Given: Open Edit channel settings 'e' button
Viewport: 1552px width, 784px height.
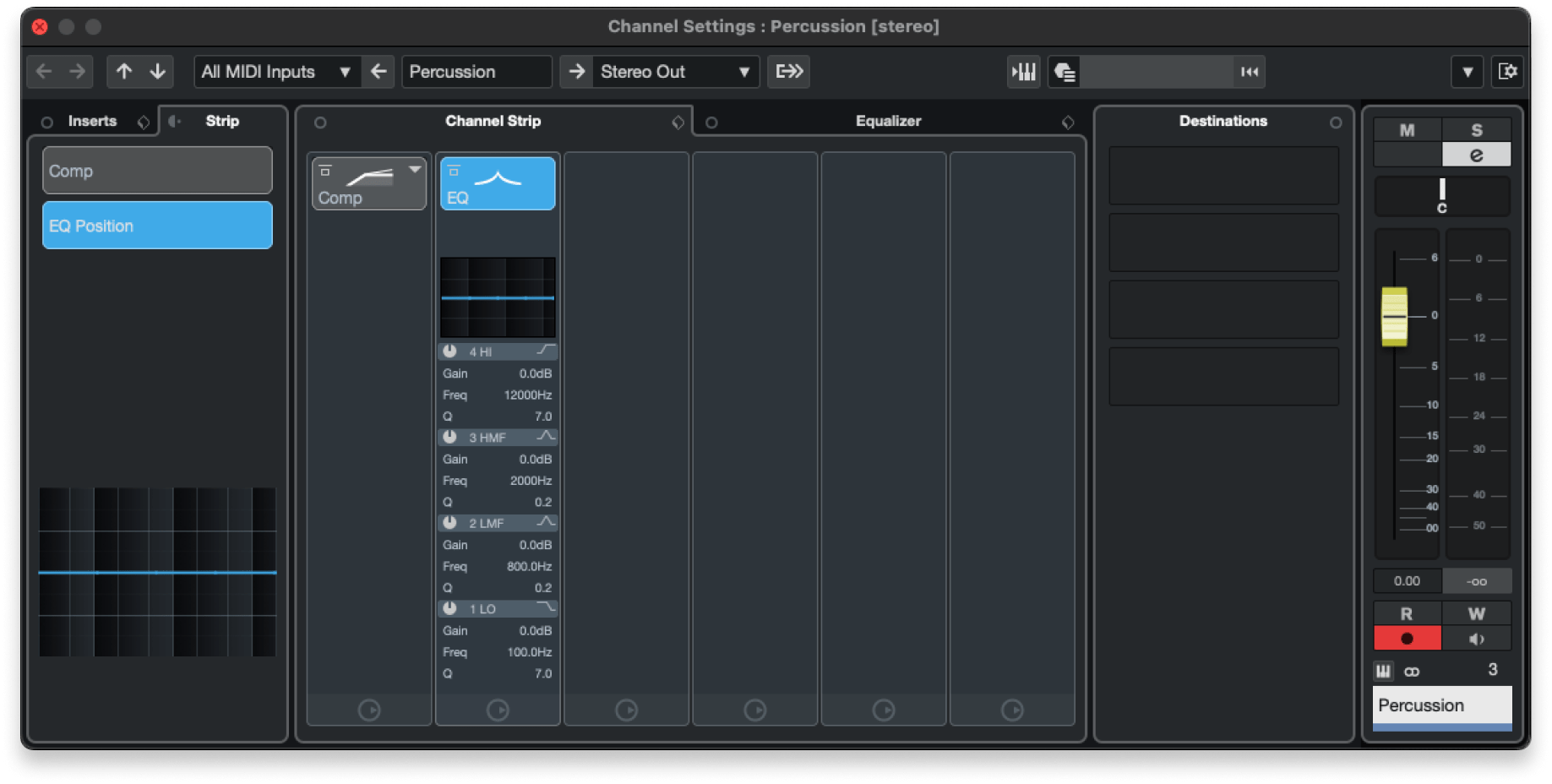Looking at the screenshot, I should click(x=1476, y=155).
